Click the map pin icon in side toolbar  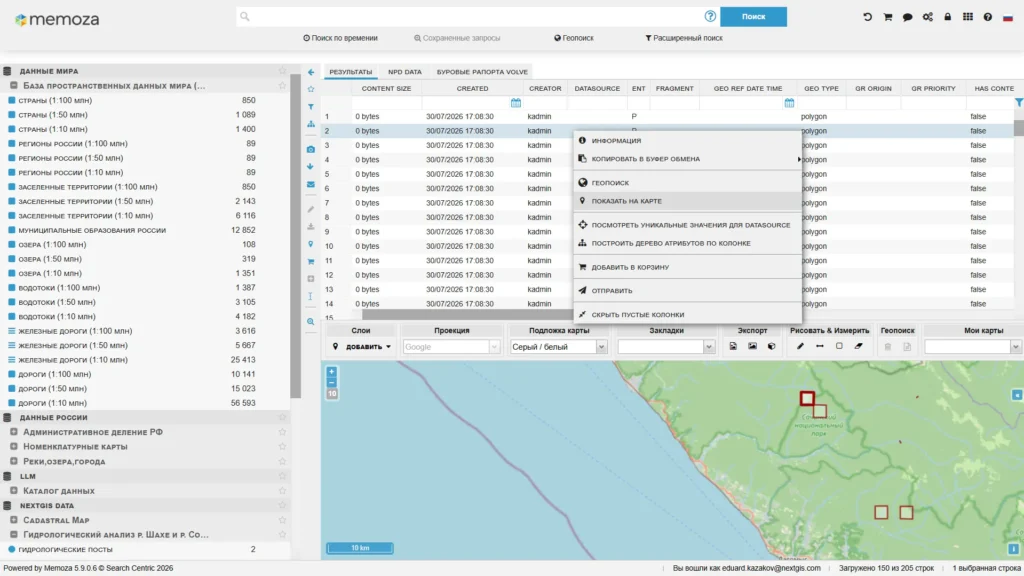click(x=311, y=244)
